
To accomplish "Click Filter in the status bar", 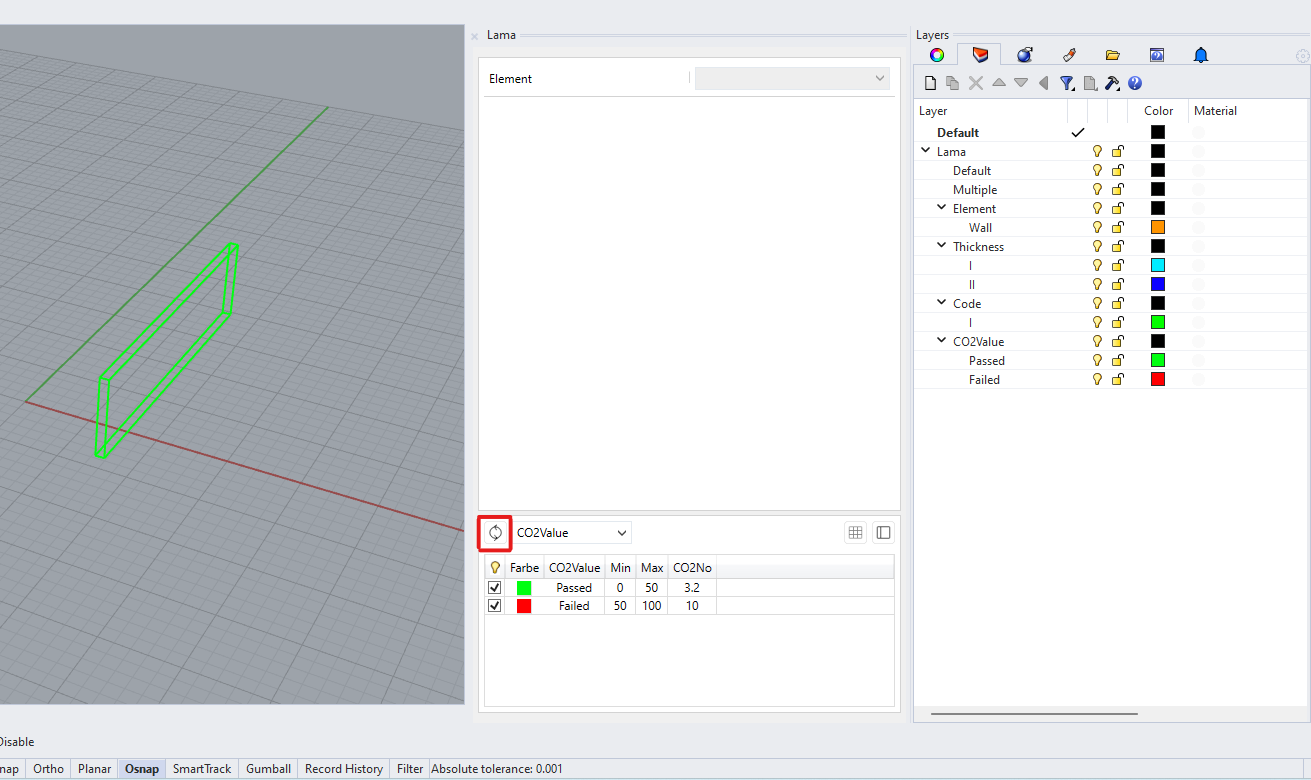I will pos(410,769).
